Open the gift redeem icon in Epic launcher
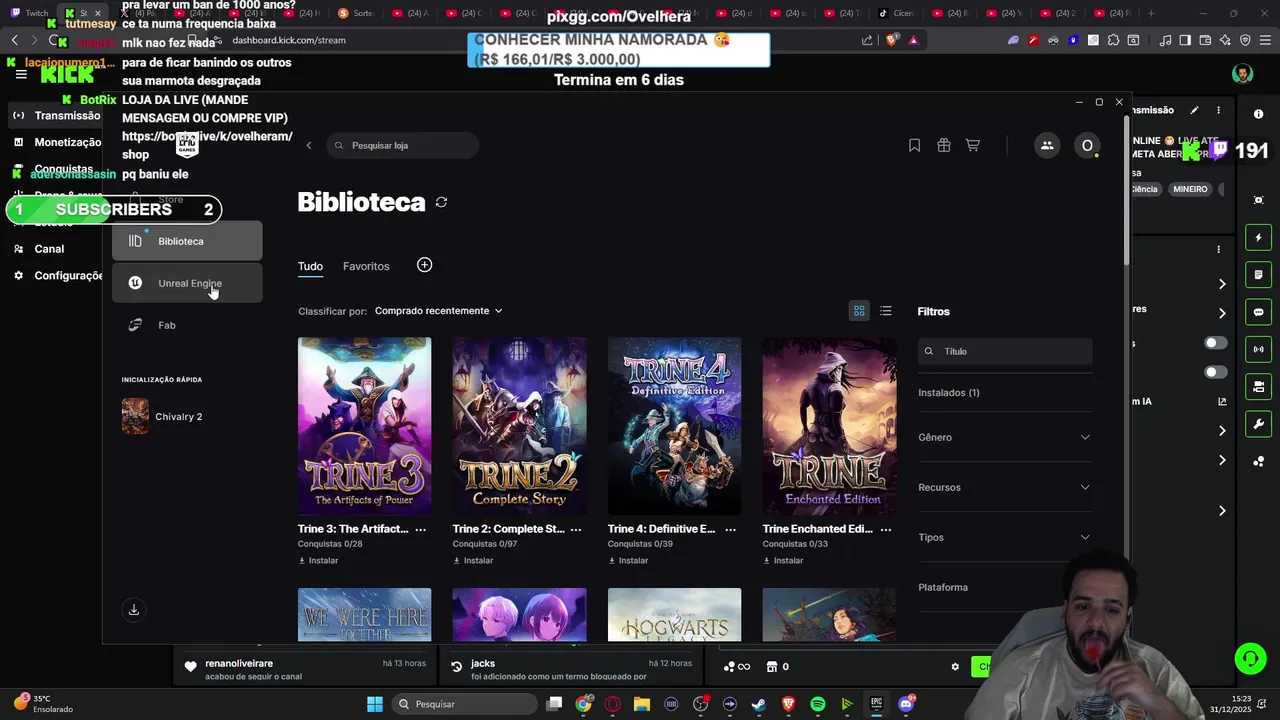1280x720 pixels. point(943,146)
